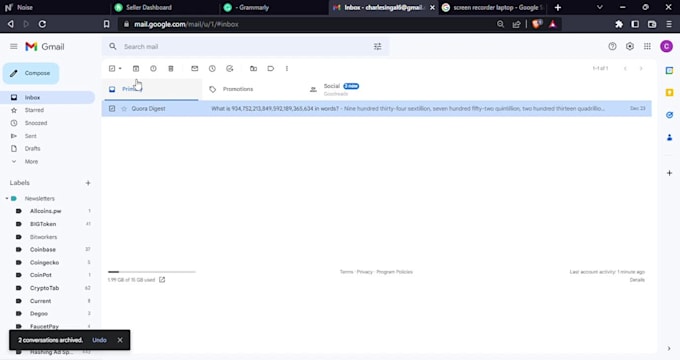Uncheck the Quora Digest email checkbox
680x360 pixels.
click(112, 108)
